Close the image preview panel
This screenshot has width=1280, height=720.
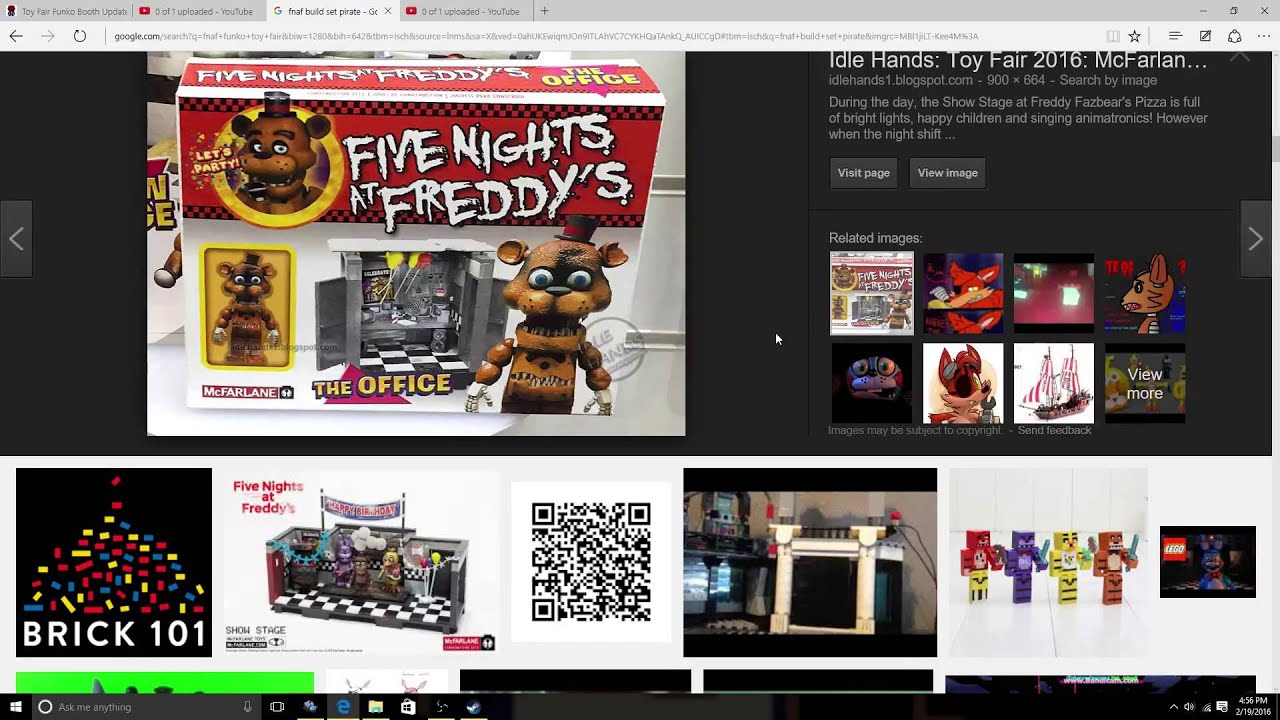(1240, 57)
